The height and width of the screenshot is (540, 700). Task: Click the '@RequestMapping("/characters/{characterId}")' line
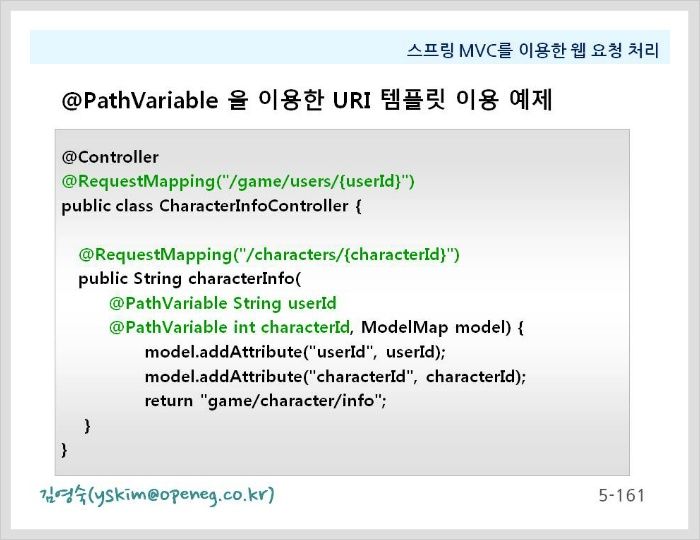[269, 254]
